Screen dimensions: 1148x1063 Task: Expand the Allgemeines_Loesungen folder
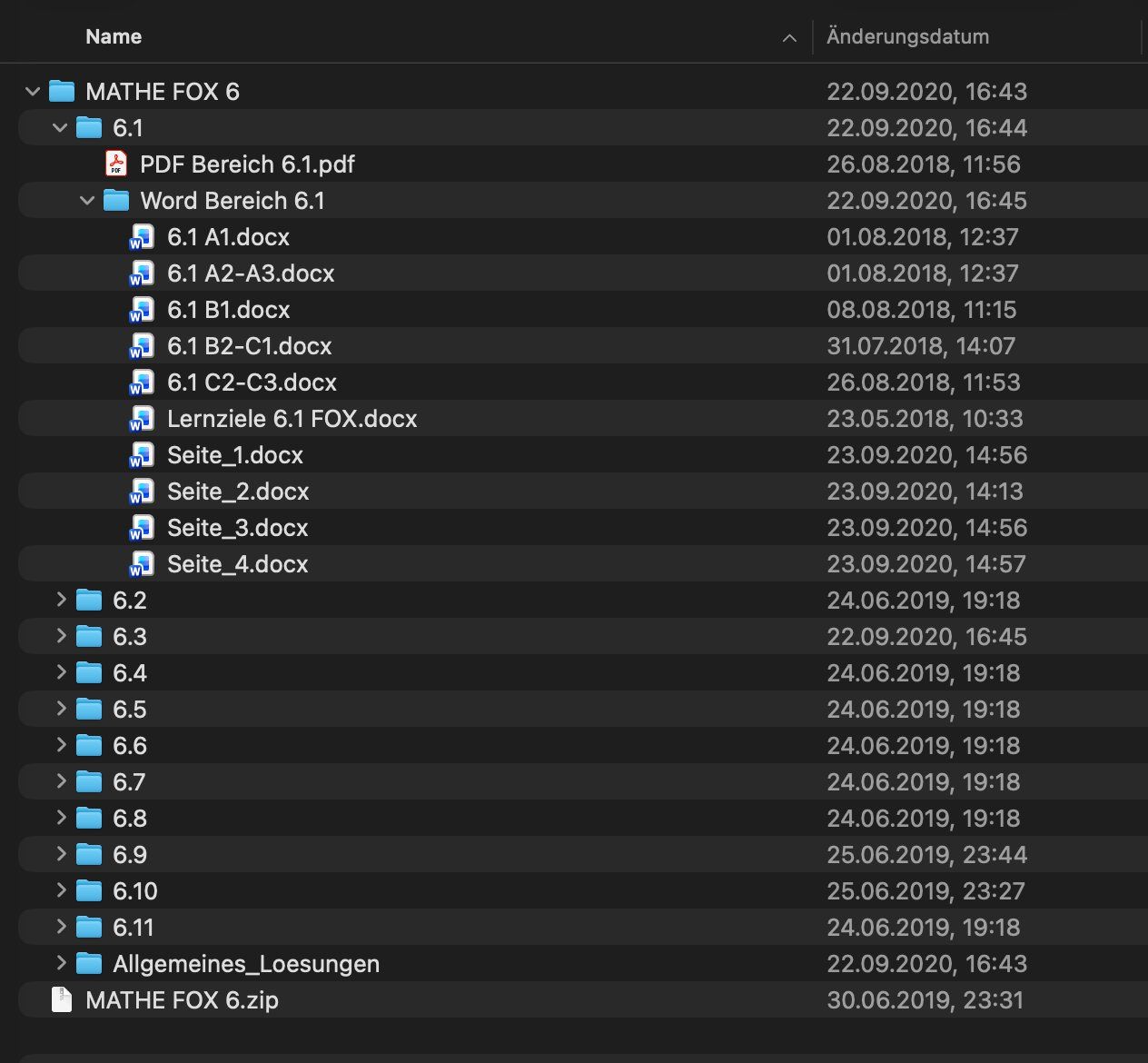click(x=61, y=962)
